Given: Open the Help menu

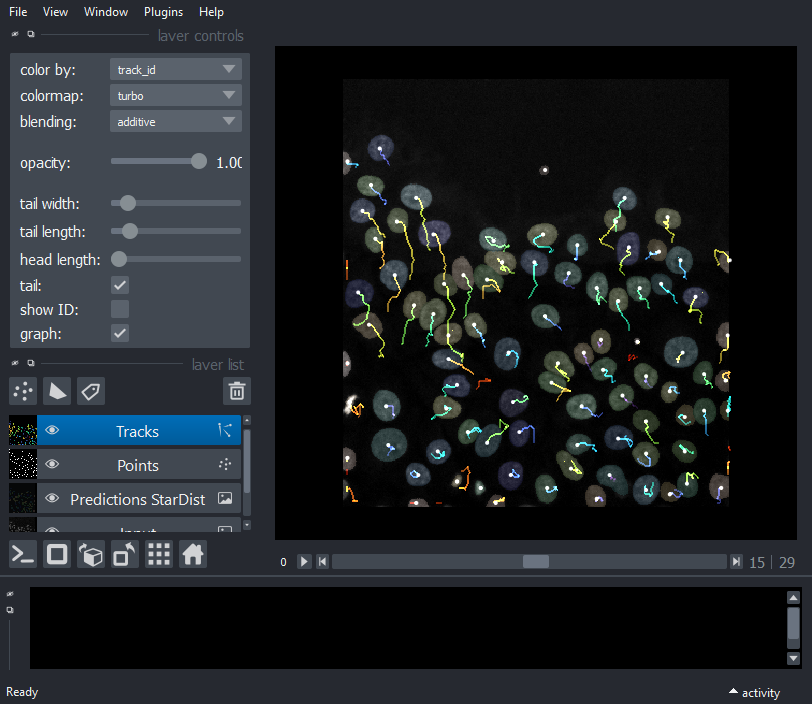Looking at the screenshot, I should 211,12.
